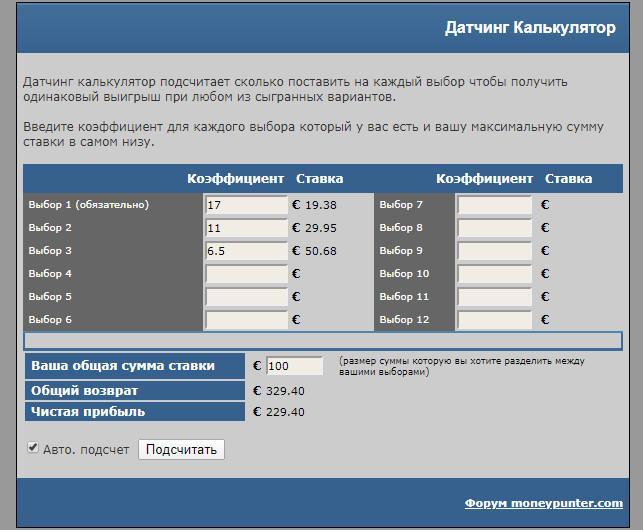Toggle the Авто. подсчет checkbox

coord(33,448)
